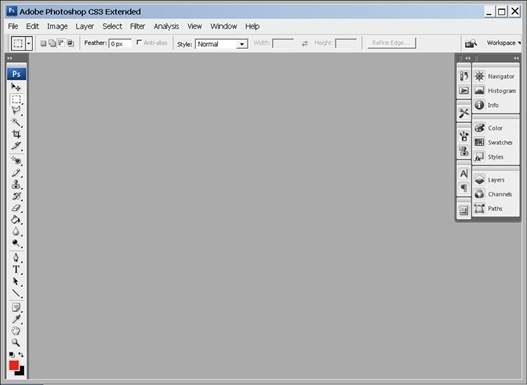Select the Eraser tool
Image resolution: width=527 pixels, height=385 pixels.
16,208
